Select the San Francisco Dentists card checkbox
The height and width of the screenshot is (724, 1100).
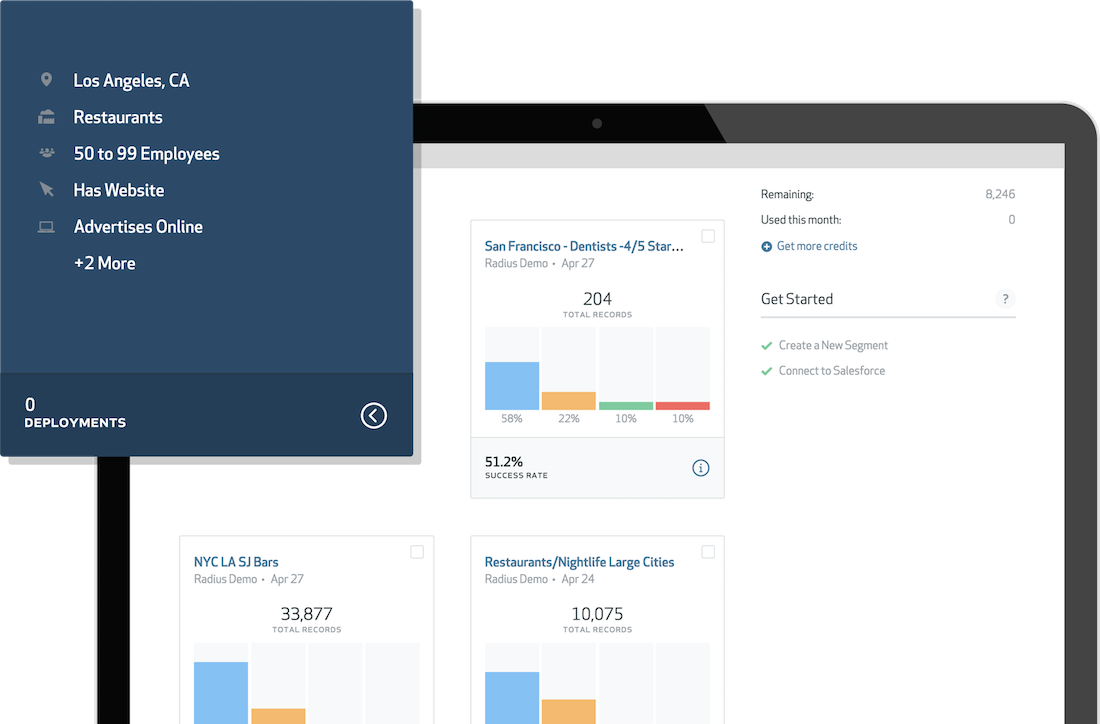click(x=709, y=236)
